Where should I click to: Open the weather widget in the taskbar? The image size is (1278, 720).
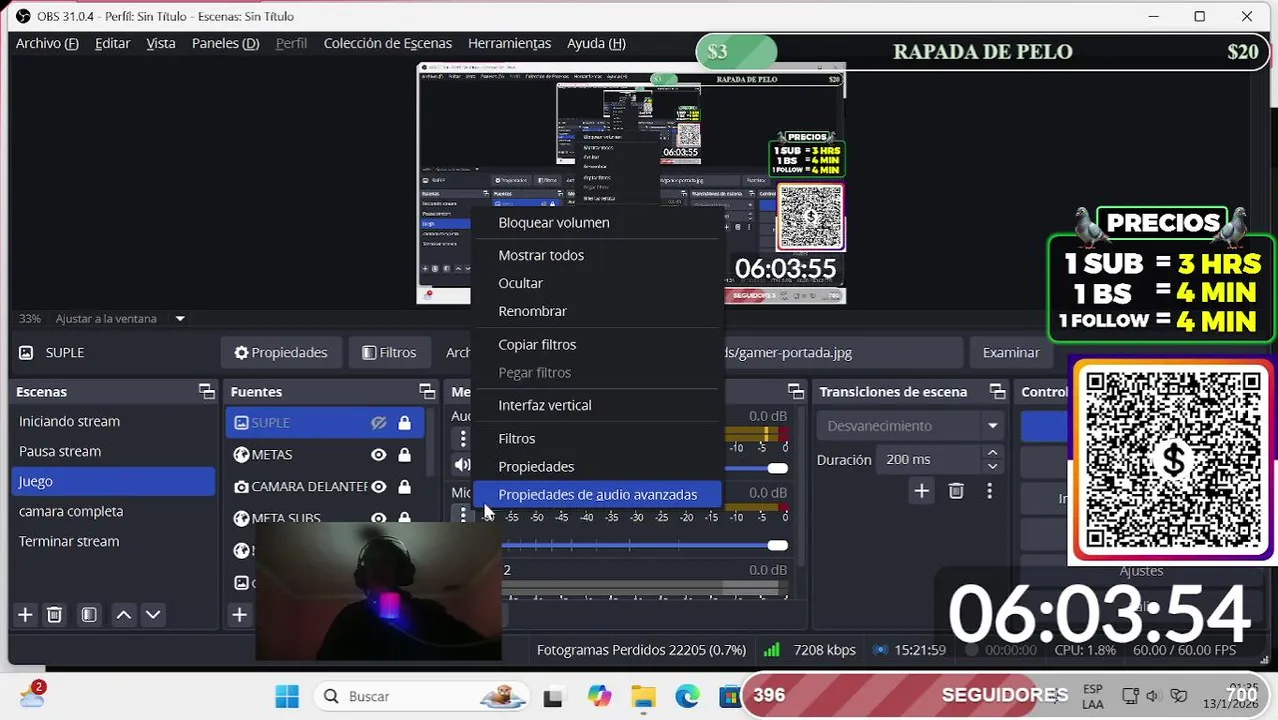pos(32,695)
